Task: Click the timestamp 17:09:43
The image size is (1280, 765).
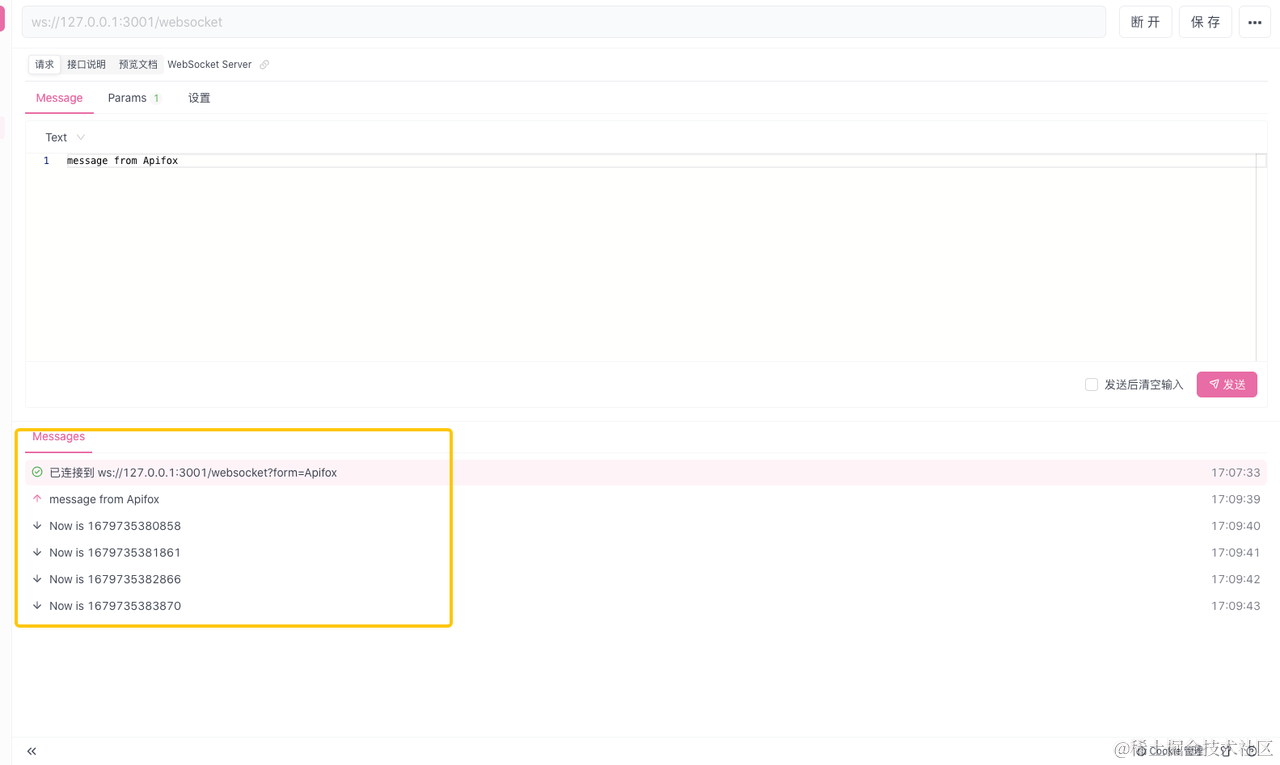Action: point(1235,606)
